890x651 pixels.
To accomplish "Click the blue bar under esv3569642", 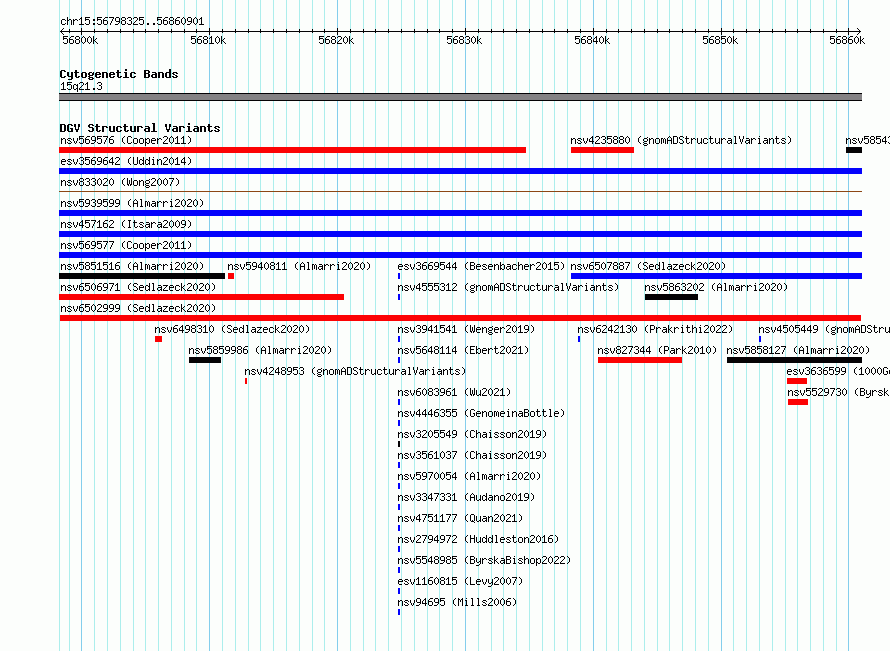I will click(460, 171).
